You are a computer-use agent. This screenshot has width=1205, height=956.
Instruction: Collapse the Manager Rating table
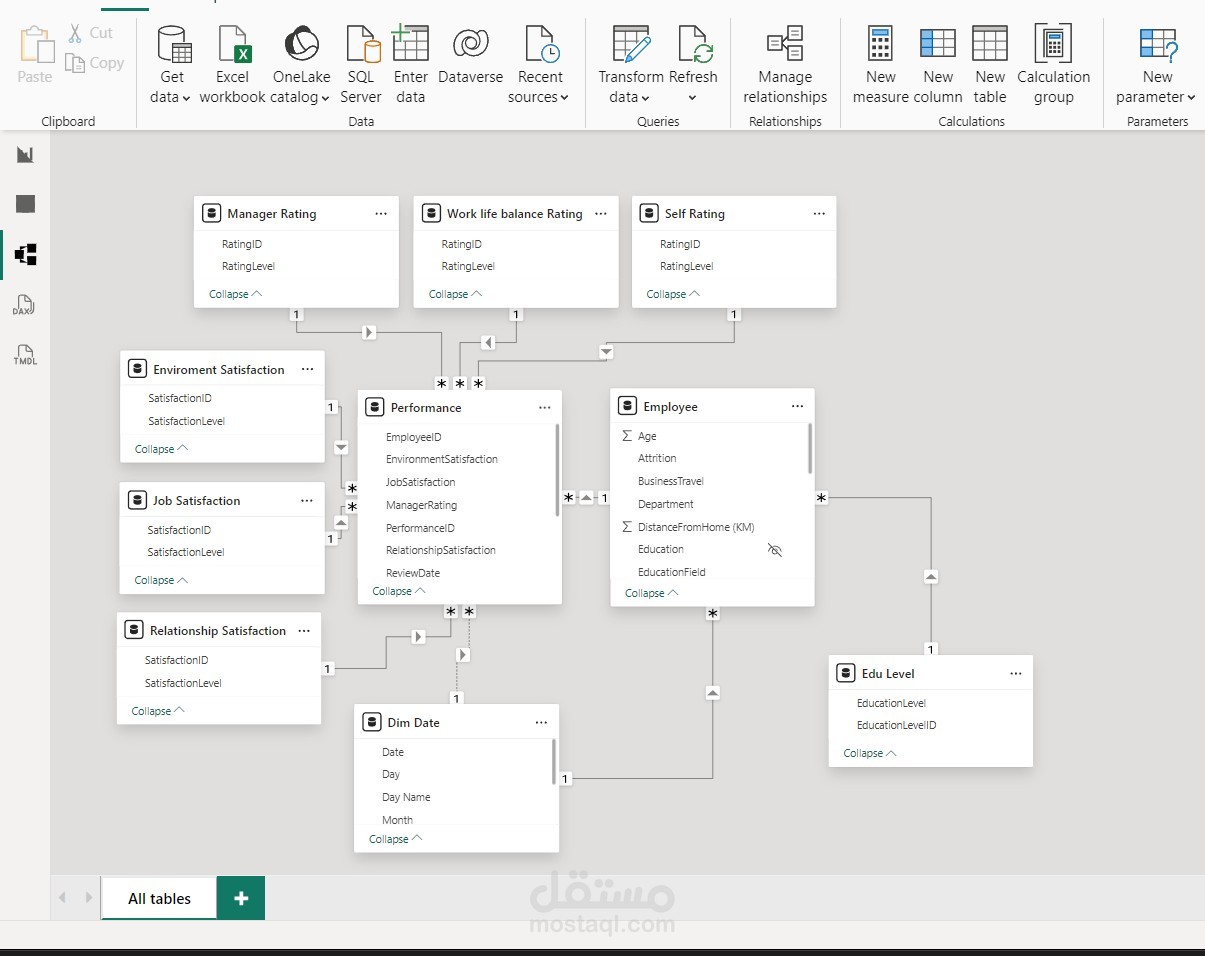click(x=235, y=294)
